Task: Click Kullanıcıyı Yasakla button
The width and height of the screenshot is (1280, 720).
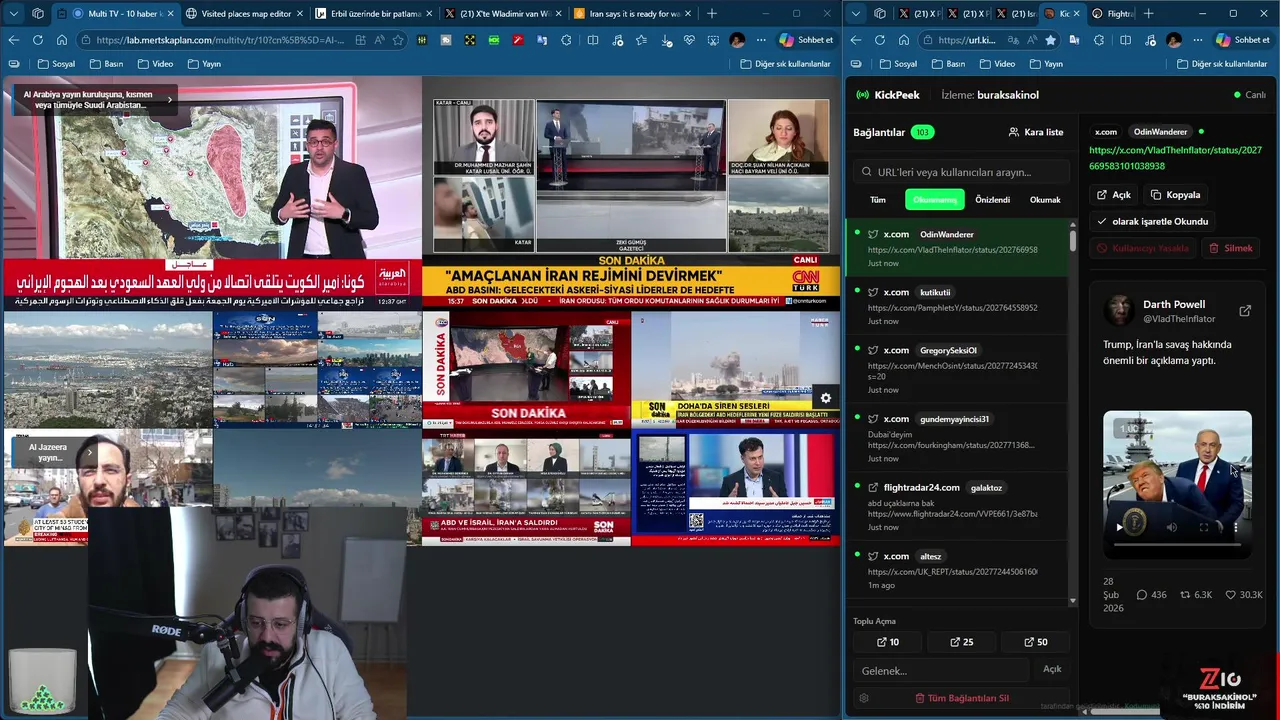Action: click(x=1143, y=248)
